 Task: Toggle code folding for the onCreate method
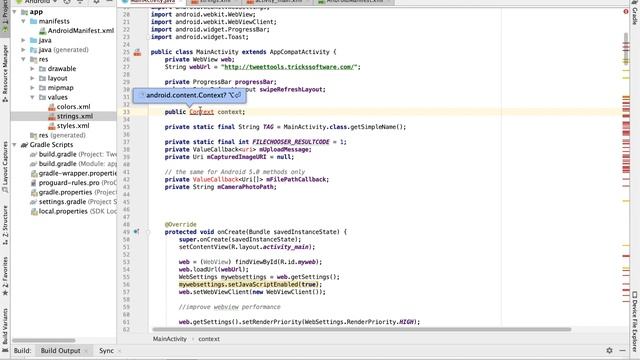point(148,232)
